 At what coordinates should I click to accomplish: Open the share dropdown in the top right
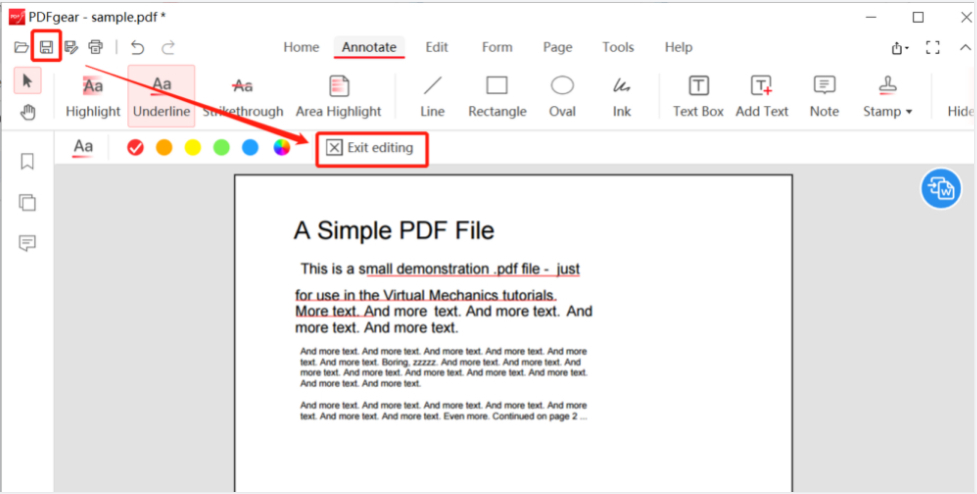[899, 48]
